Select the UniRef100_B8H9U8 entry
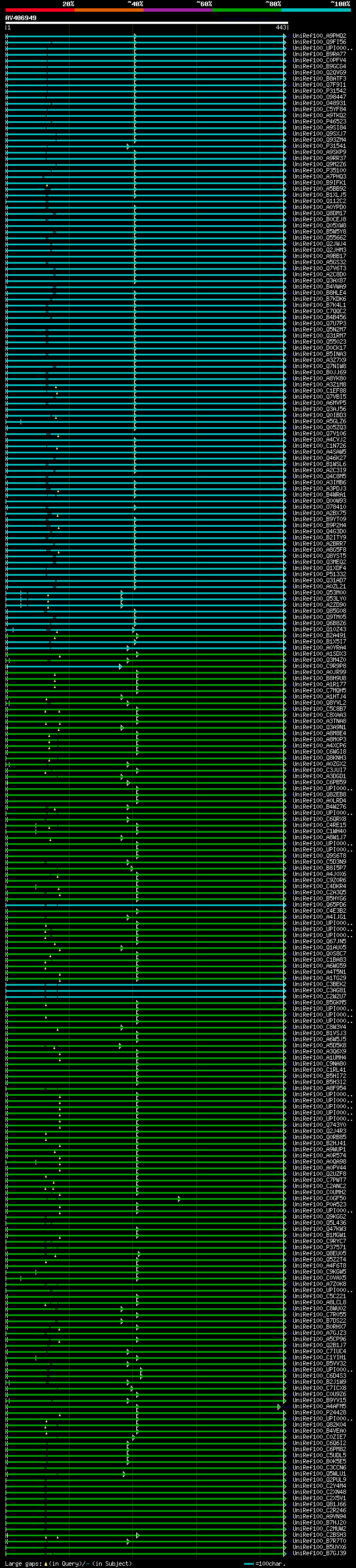The width and height of the screenshot is (356, 1568). click(319, 678)
